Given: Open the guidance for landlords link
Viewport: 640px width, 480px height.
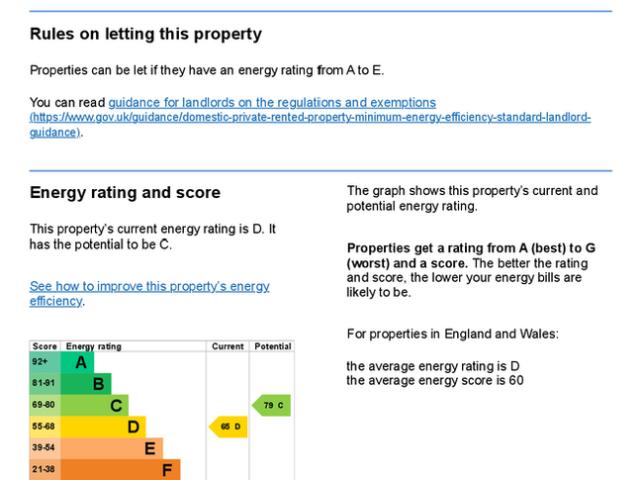Looking at the screenshot, I should (x=272, y=102).
